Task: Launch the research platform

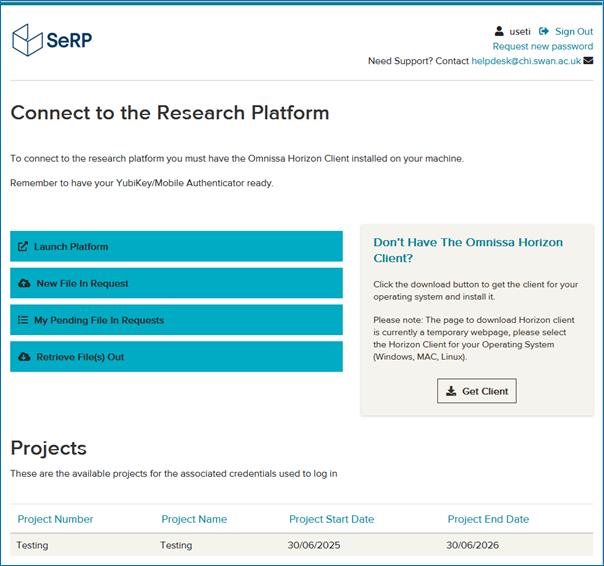Action: coord(176,246)
